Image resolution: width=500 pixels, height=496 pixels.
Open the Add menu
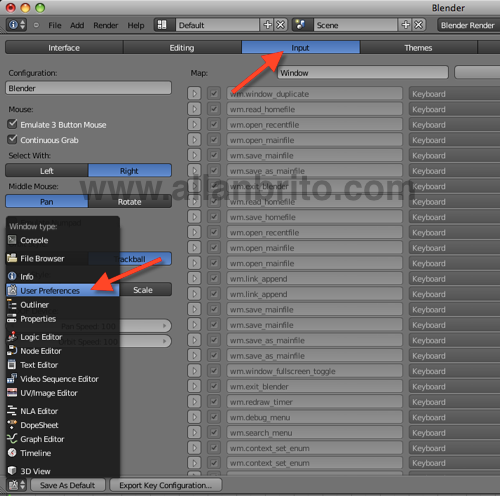click(x=77, y=25)
